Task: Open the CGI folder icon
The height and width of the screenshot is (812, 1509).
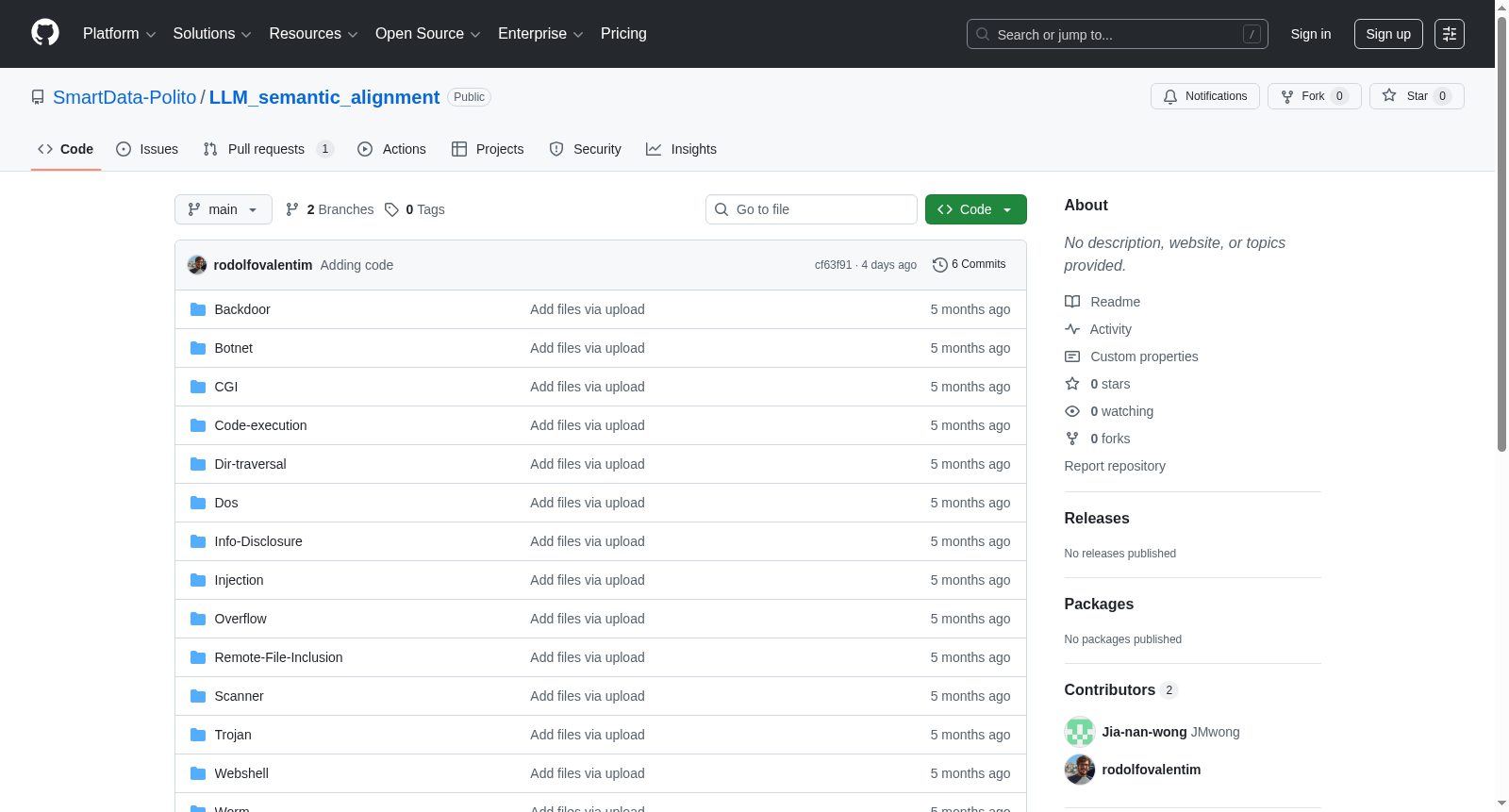Action: pos(198,387)
